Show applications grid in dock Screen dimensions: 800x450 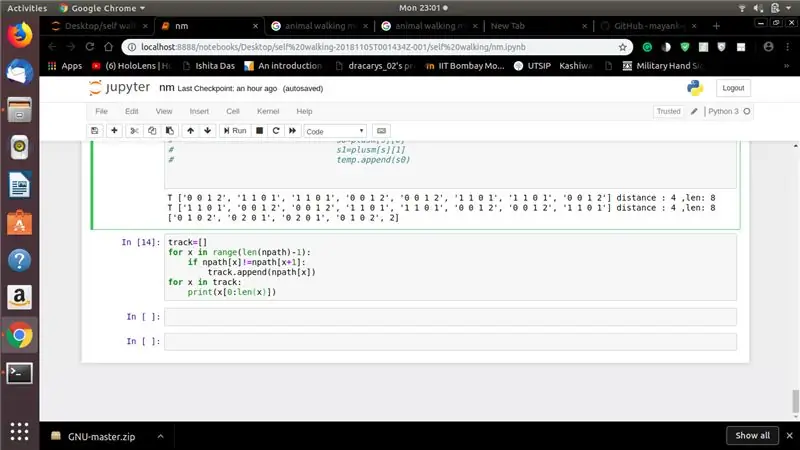pos(19,432)
